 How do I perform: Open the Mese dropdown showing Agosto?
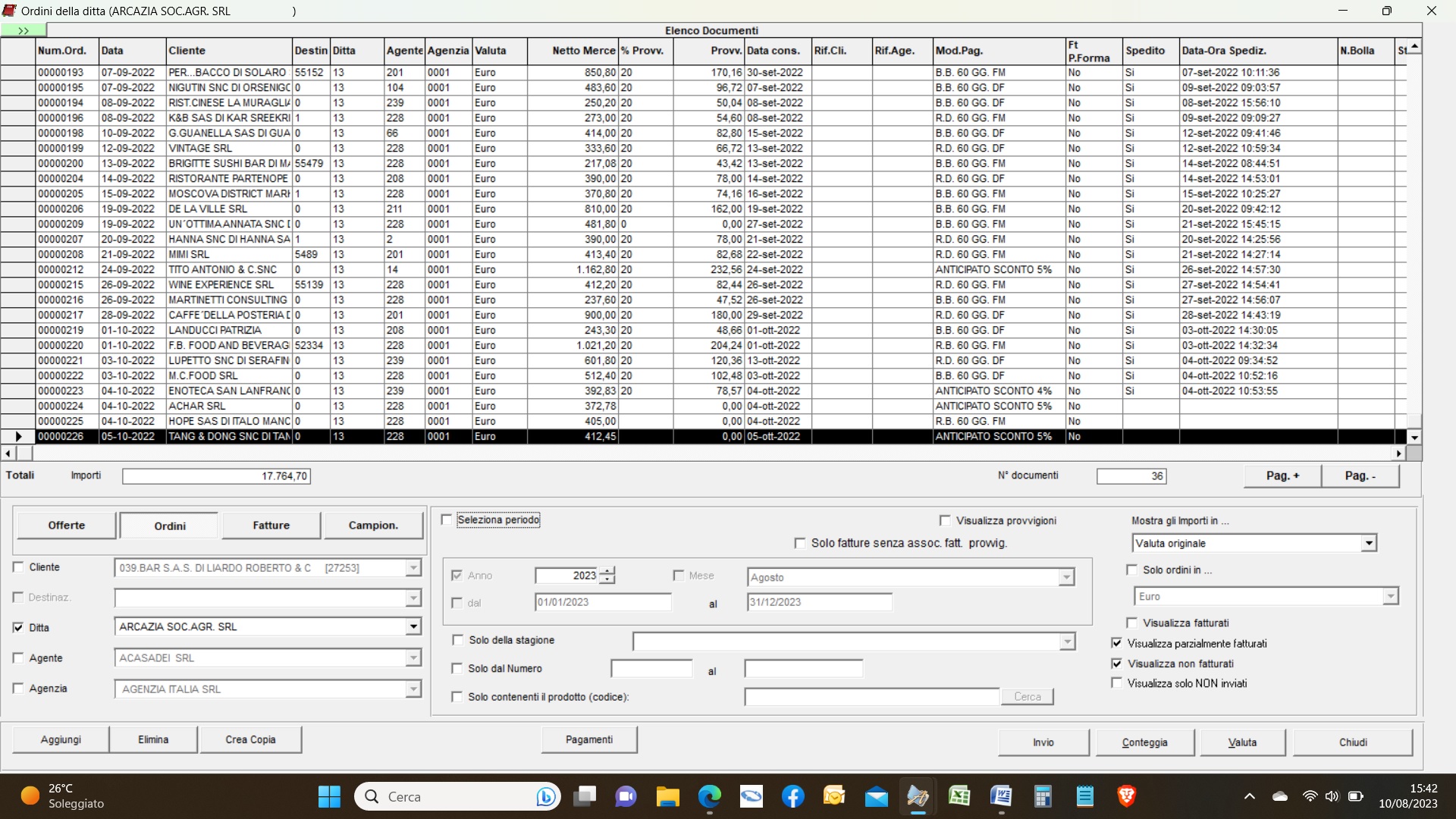1067,577
